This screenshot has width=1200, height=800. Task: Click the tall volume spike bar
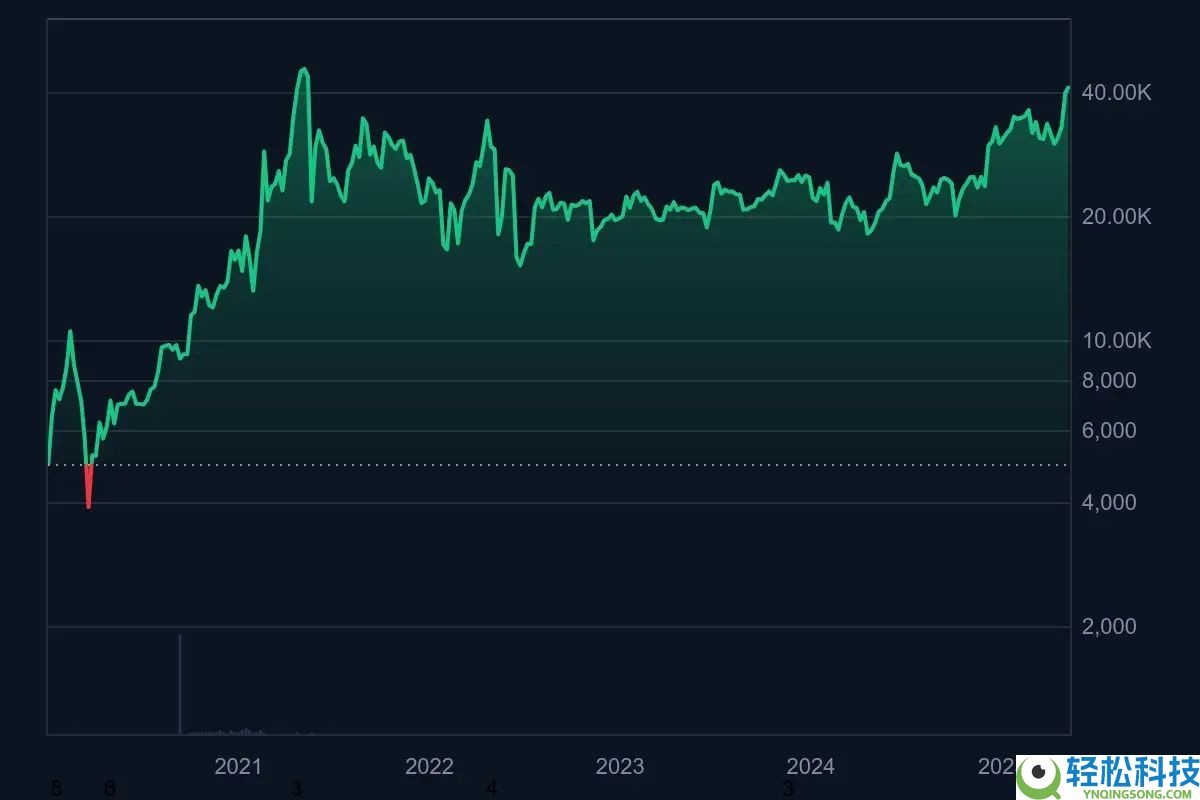point(180,684)
